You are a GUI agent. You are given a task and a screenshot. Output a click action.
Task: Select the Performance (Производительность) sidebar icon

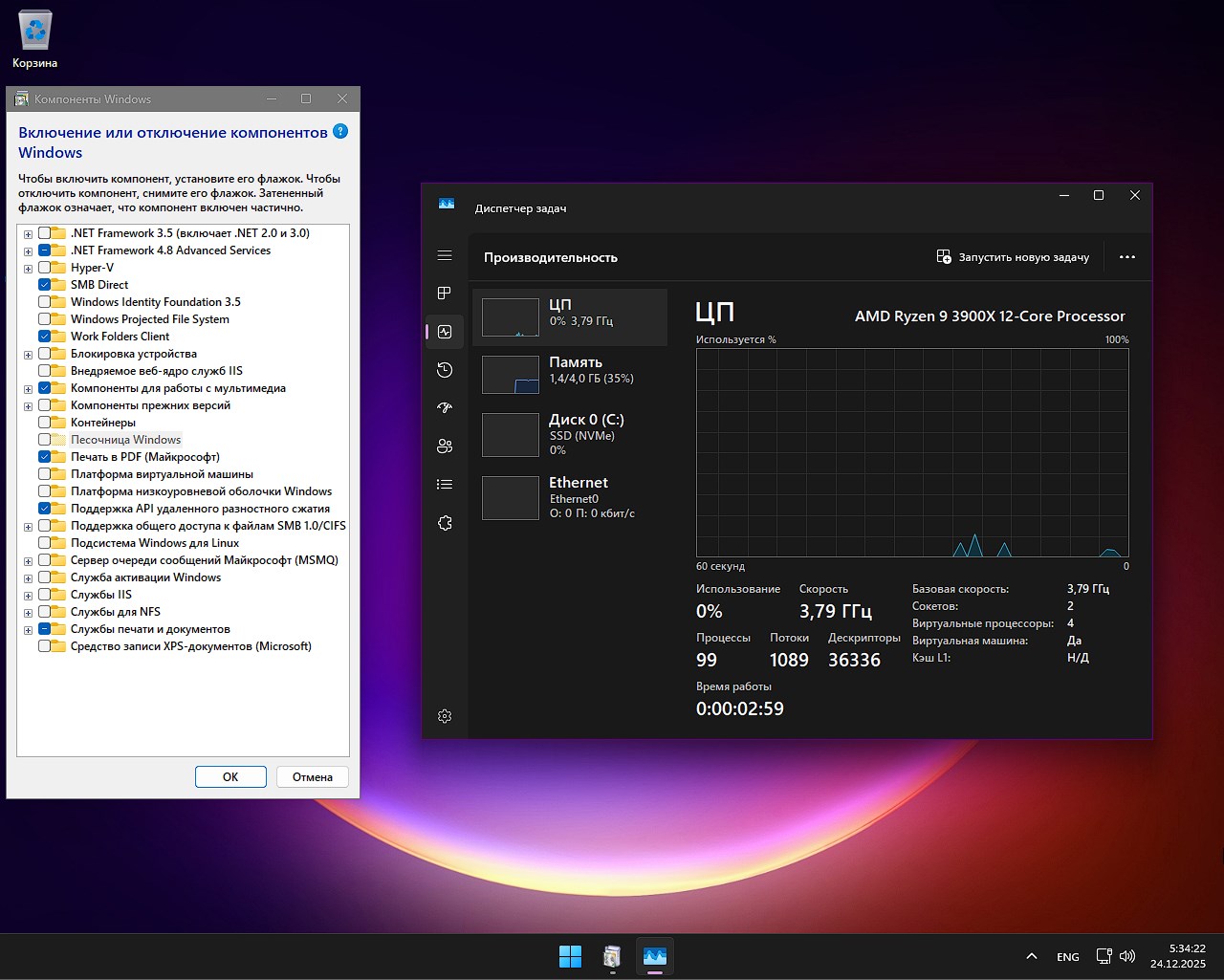tap(445, 332)
